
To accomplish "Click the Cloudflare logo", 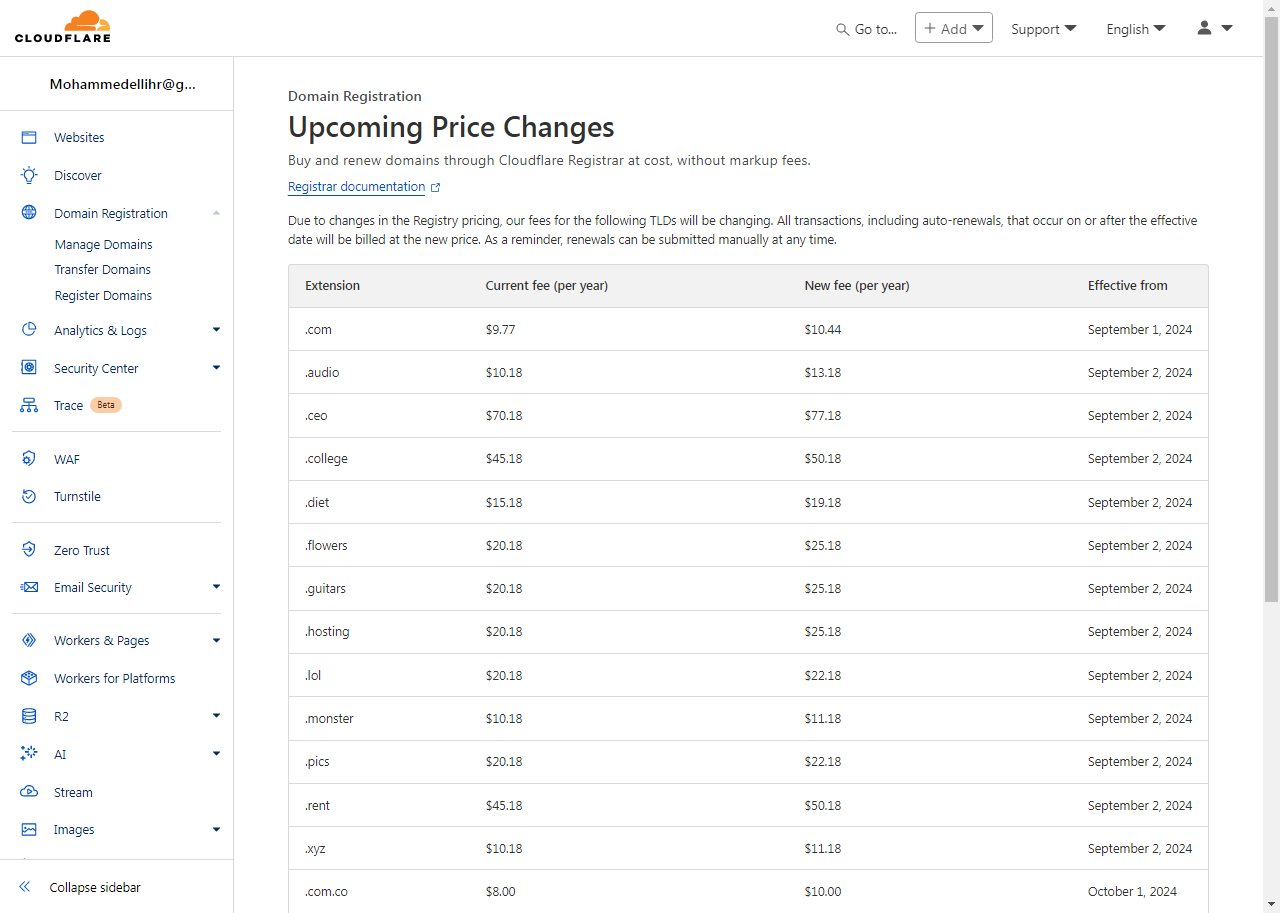I will [63, 28].
